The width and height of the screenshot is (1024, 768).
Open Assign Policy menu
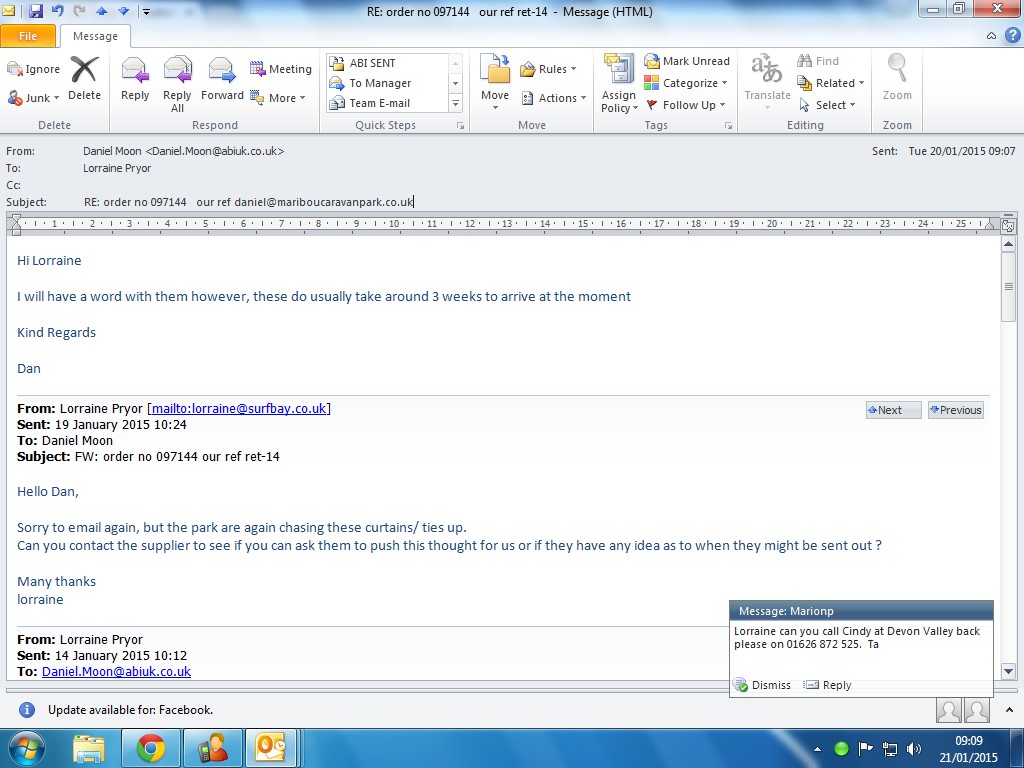[x=619, y=83]
